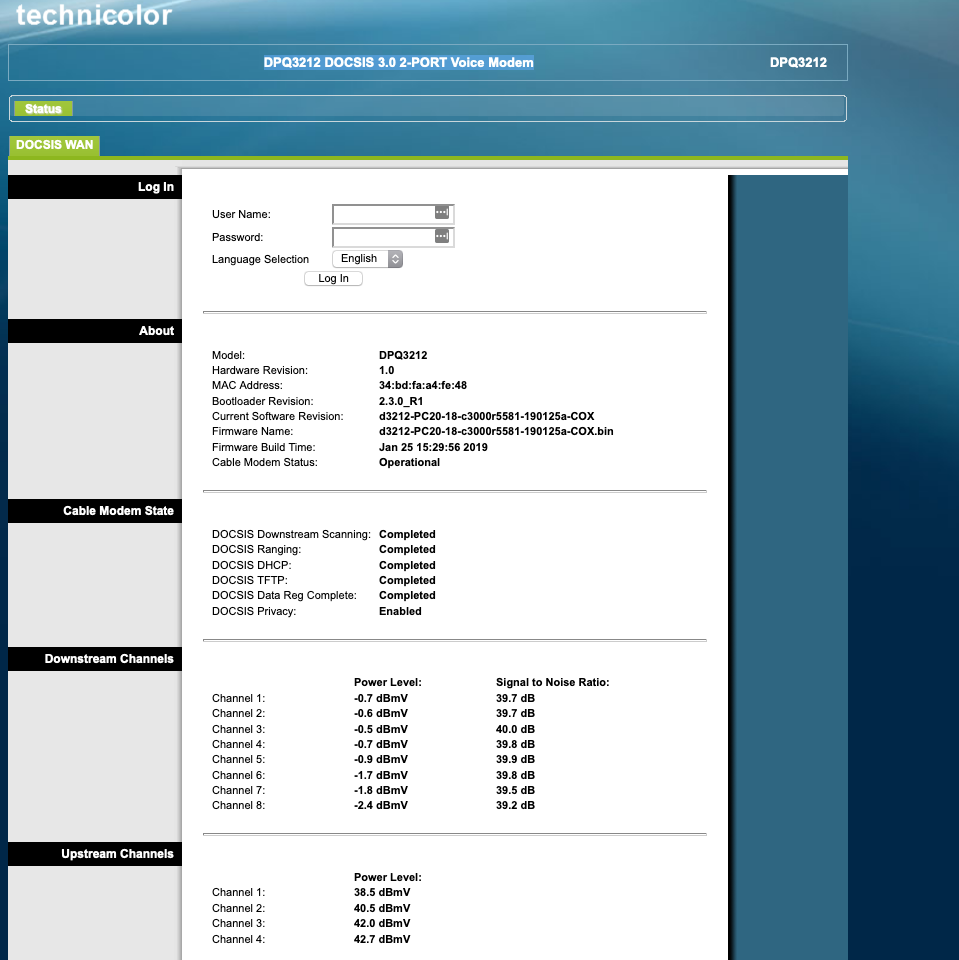Screen dimensions: 959x960
Task: Click the firmware name ending in COX.bin
Action: [x=496, y=431]
